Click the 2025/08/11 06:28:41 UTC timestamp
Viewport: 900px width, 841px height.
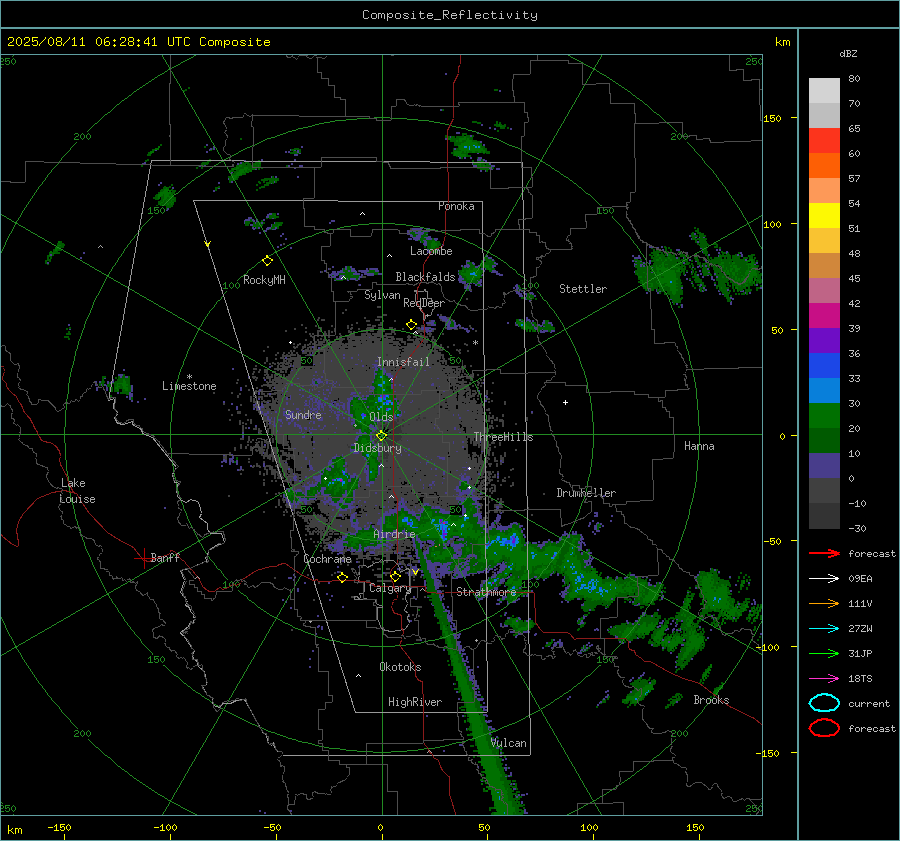[x=138, y=42]
